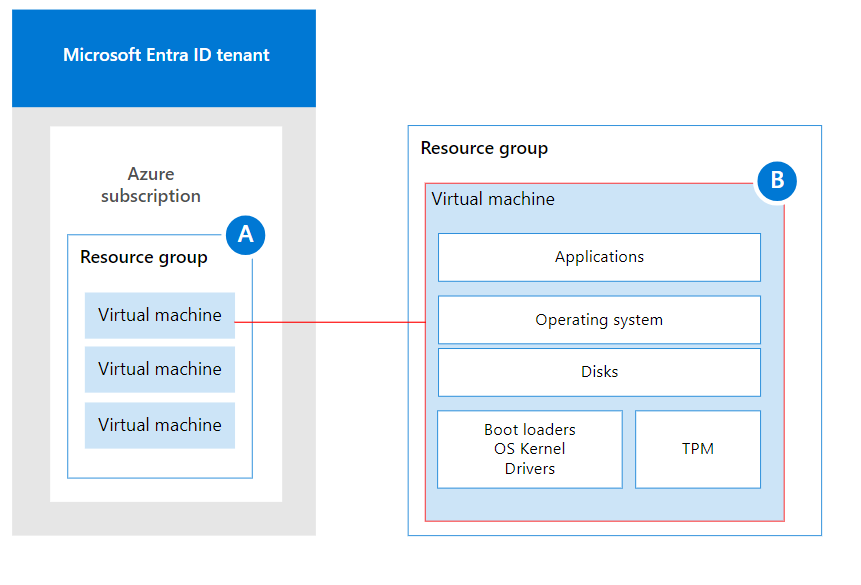Screen dimensions: 861x585
Task: Click the circular B badge
Action: tap(777, 181)
